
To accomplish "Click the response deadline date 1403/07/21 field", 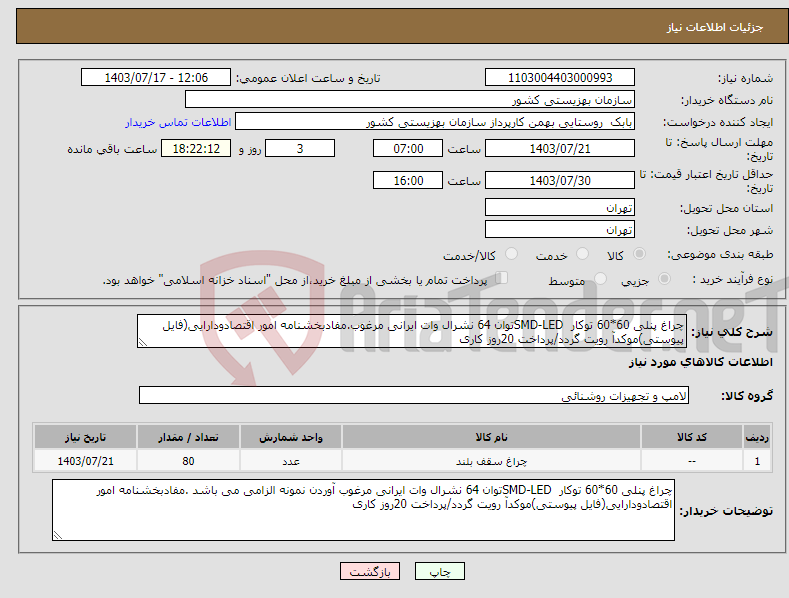I will [560, 148].
